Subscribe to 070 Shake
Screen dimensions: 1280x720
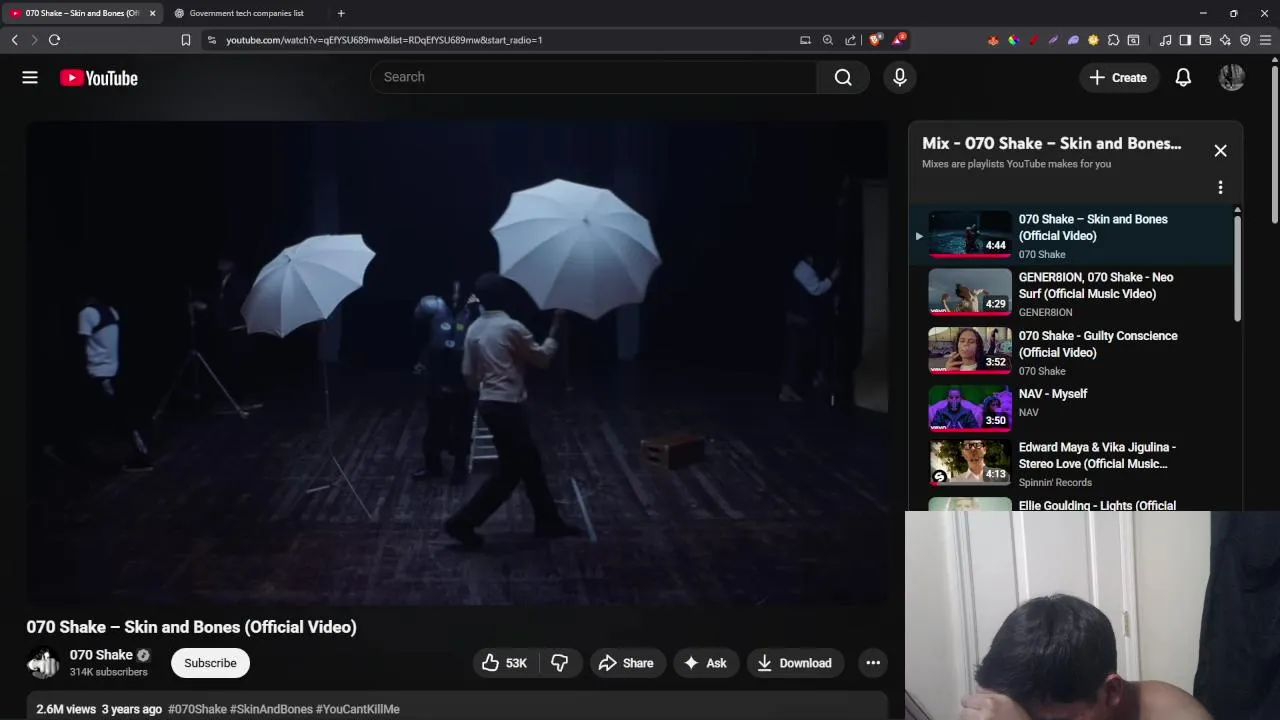[210, 663]
